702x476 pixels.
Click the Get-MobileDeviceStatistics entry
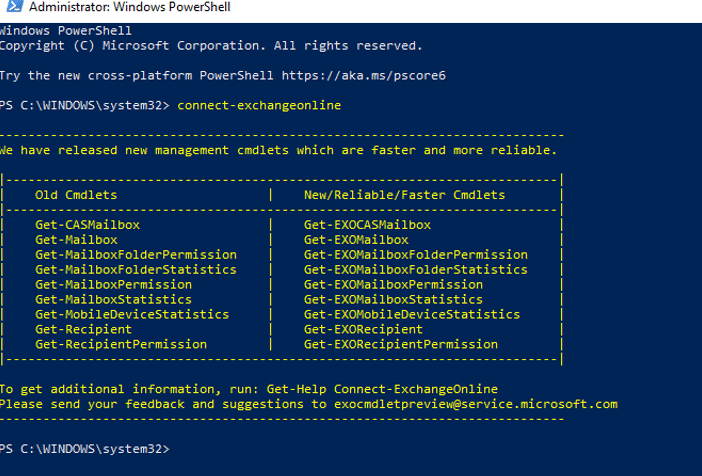click(x=132, y=314)
